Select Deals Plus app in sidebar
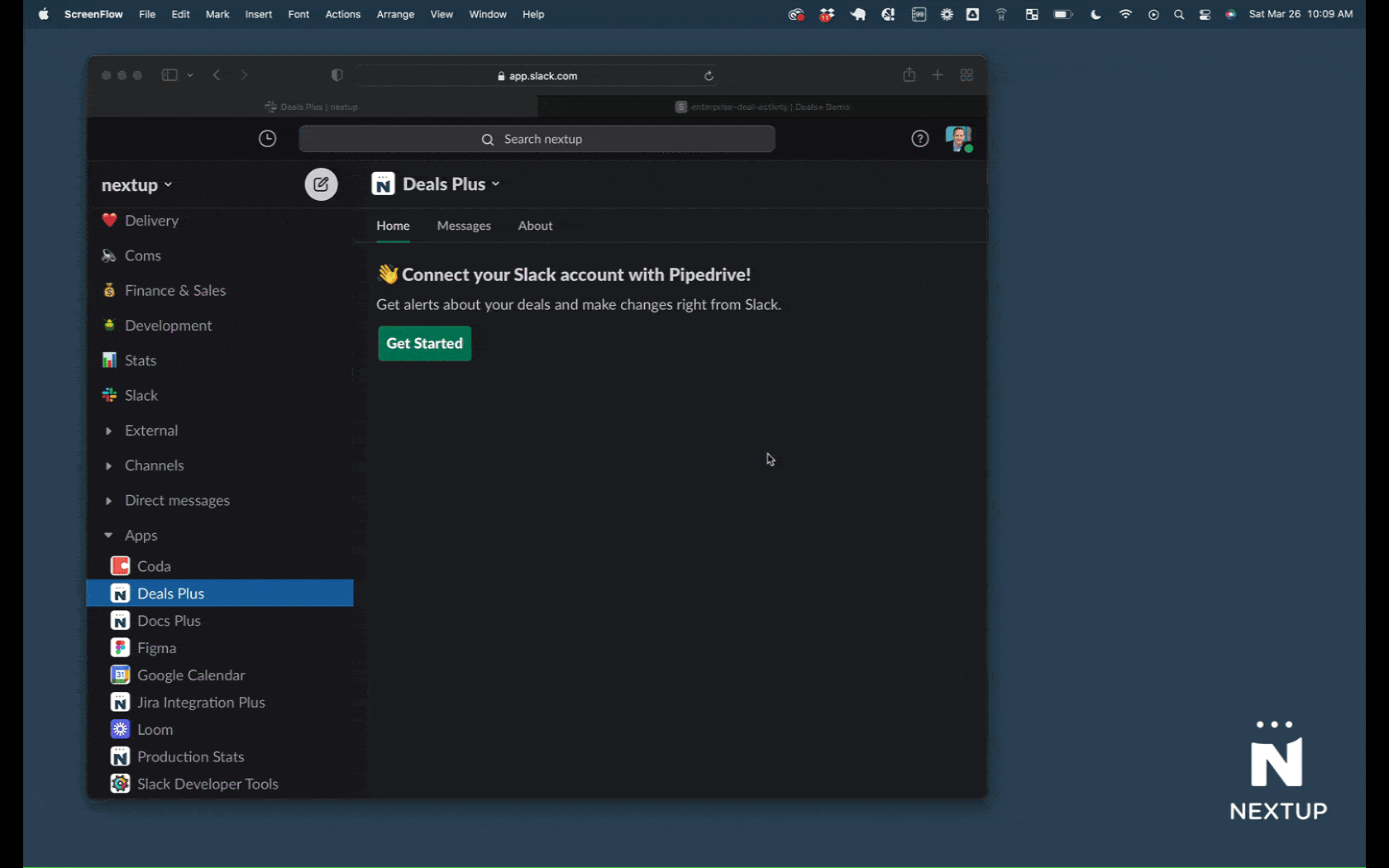The image size is (1389, 868). click(220, 594)
